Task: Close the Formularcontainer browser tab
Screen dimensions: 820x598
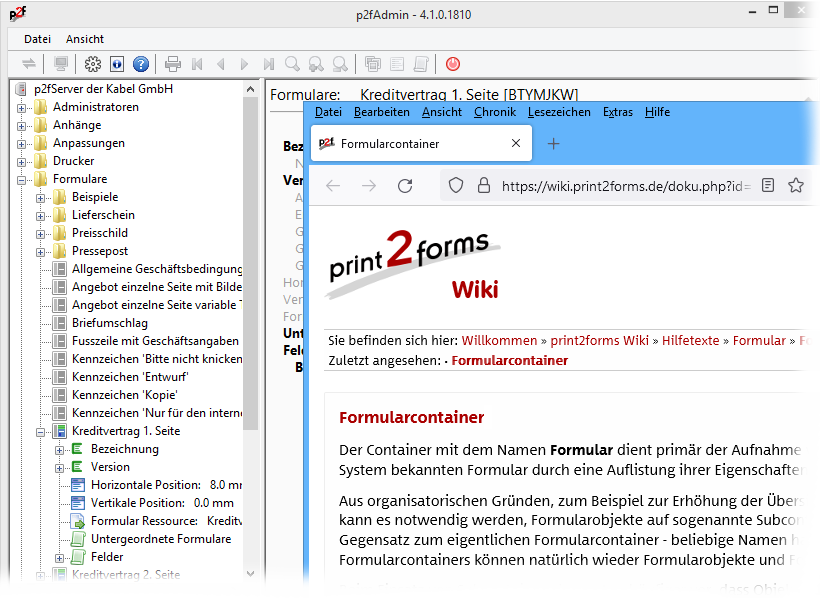Action: [x=516, y=143]
